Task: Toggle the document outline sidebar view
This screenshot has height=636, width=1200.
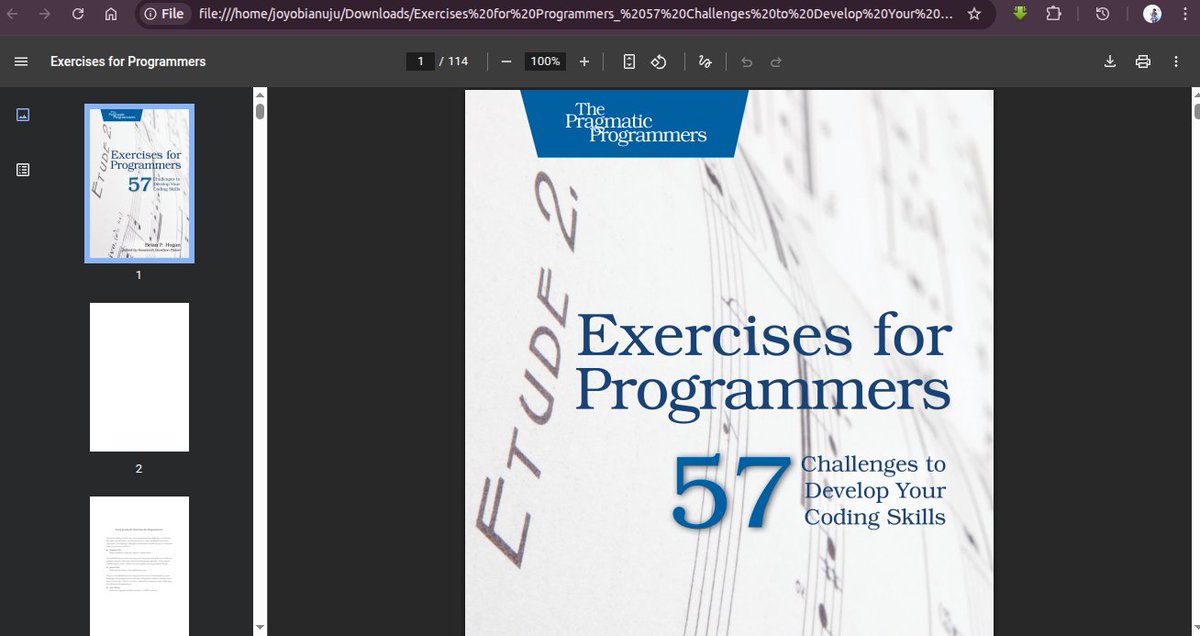Action: (x=22, y=169)
